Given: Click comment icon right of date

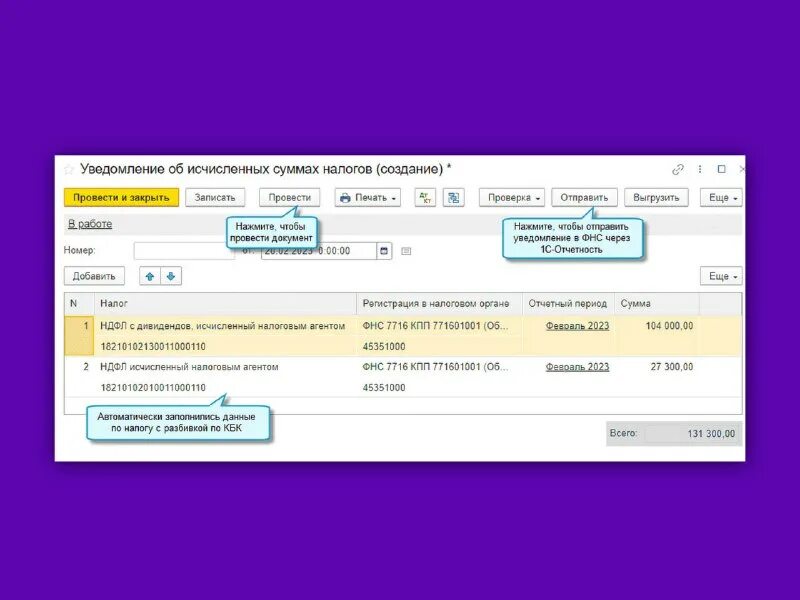Looking at the screenshot, I should tap(406, 251).
